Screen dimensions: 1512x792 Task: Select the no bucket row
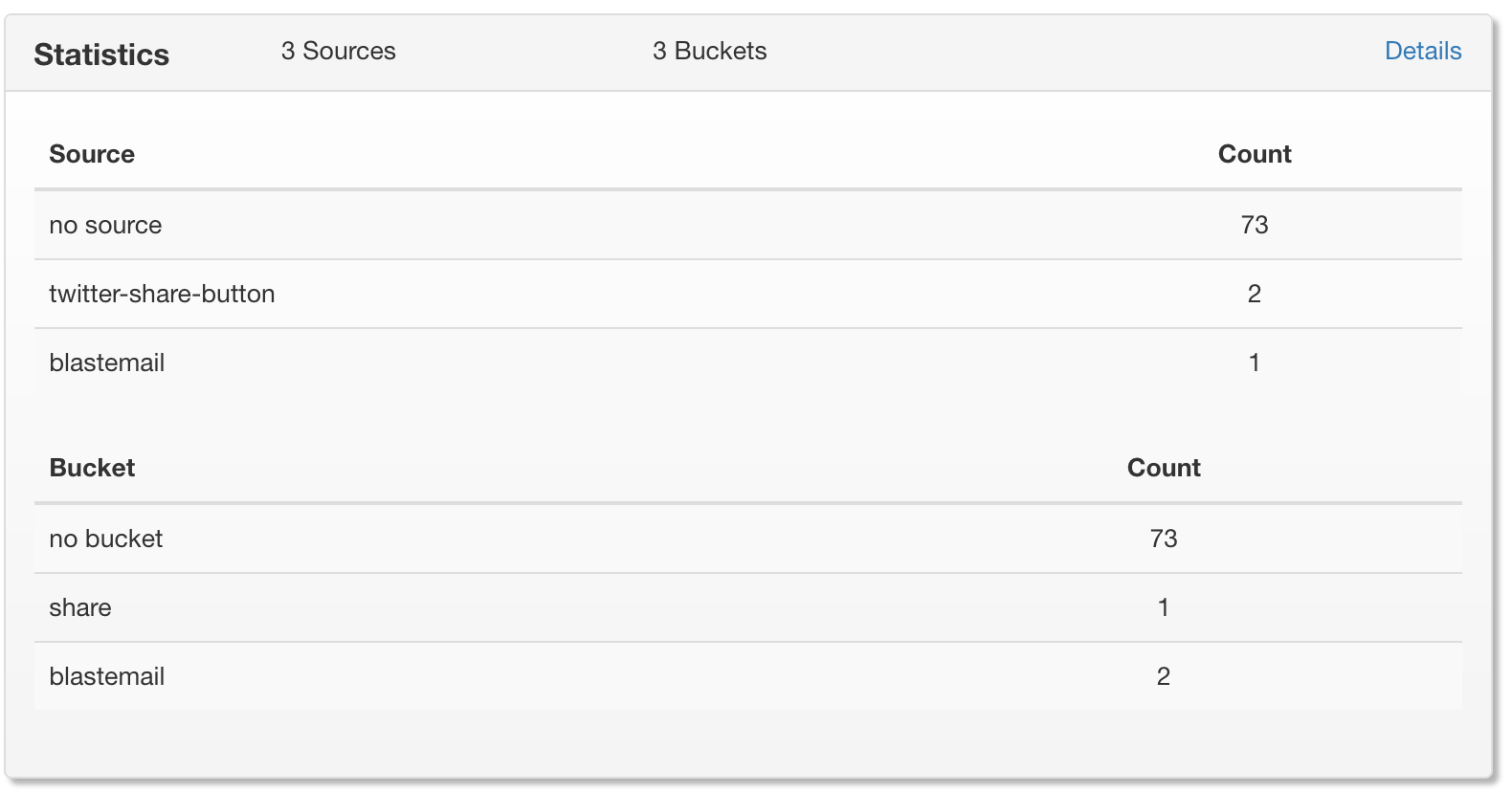click(x=748, y=539)
